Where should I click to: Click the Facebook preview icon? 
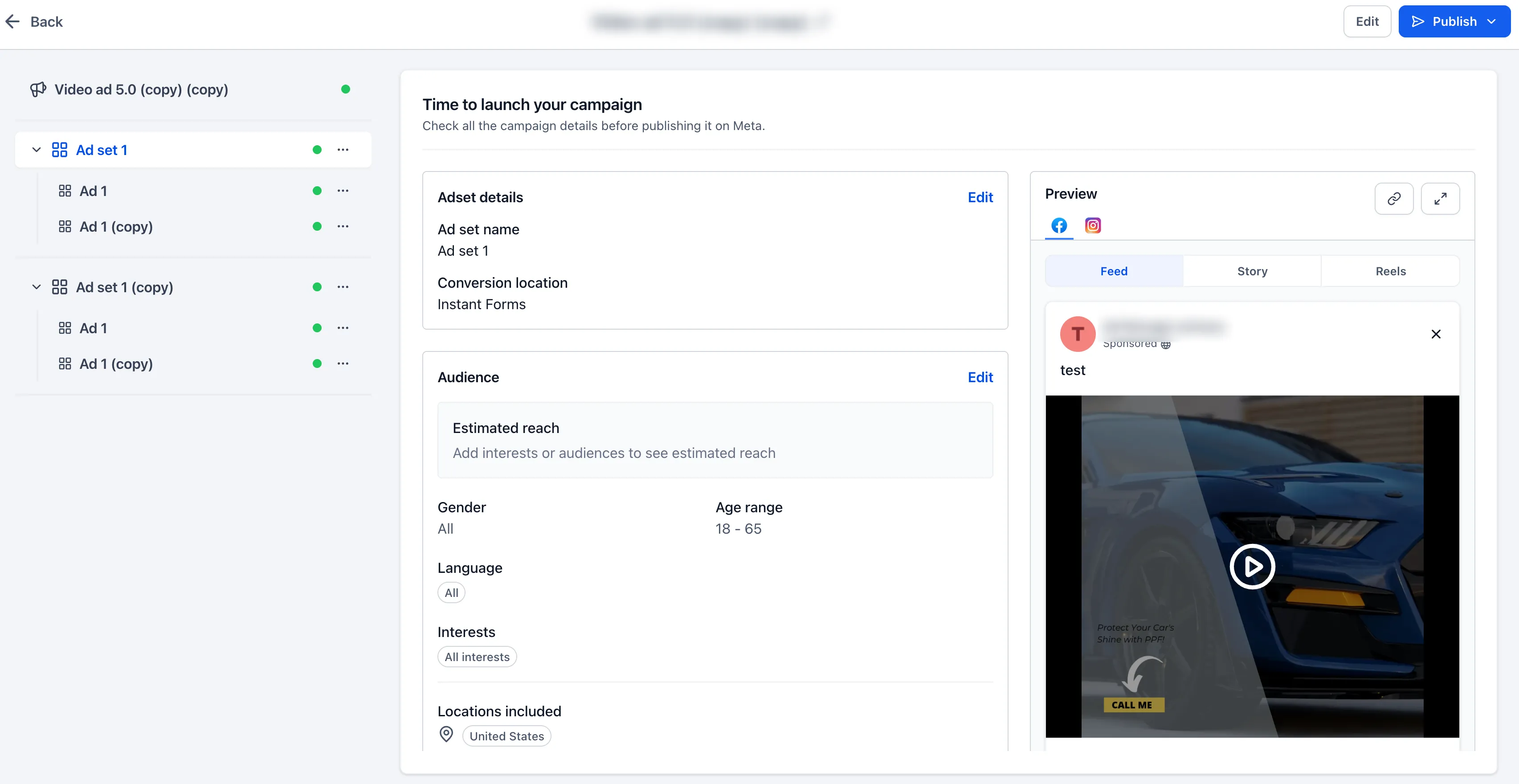(1059, 226)
